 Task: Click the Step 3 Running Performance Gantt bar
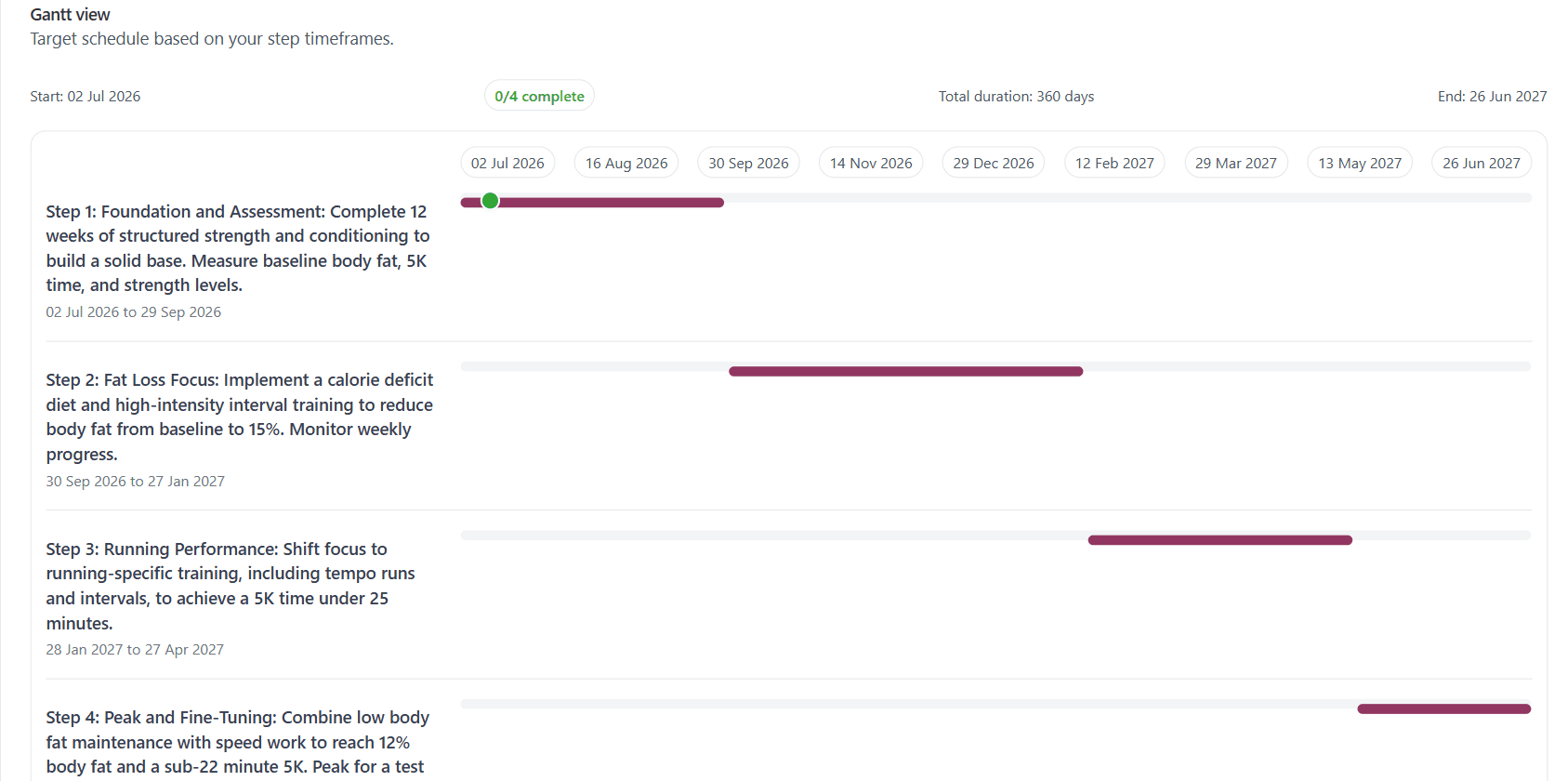coord(1220,540)
